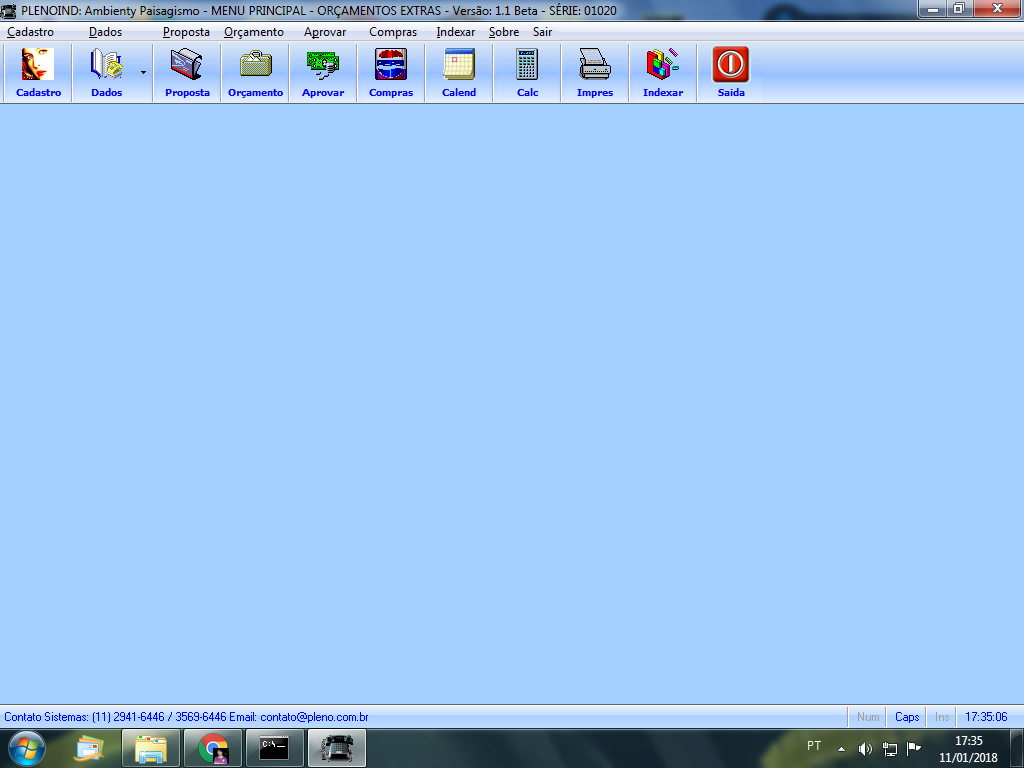Image resolution: width=1024 pixels, height=768 pixels.
Task: Click the contact email text in status bar
Action: pos(314,717)
